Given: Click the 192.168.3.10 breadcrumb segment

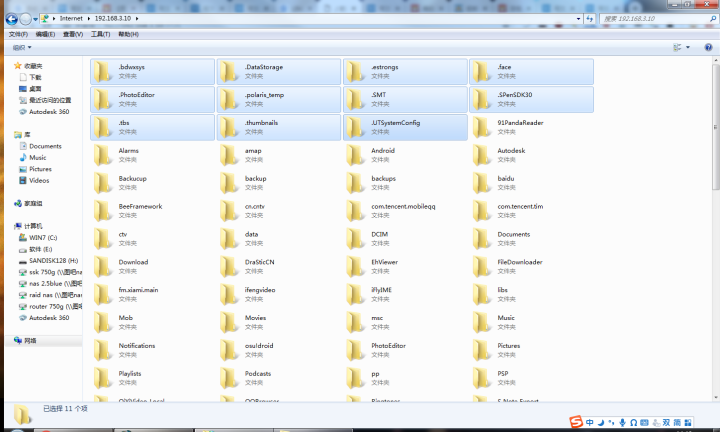Looking at the screenshot, I should click(x=112, y=18).
